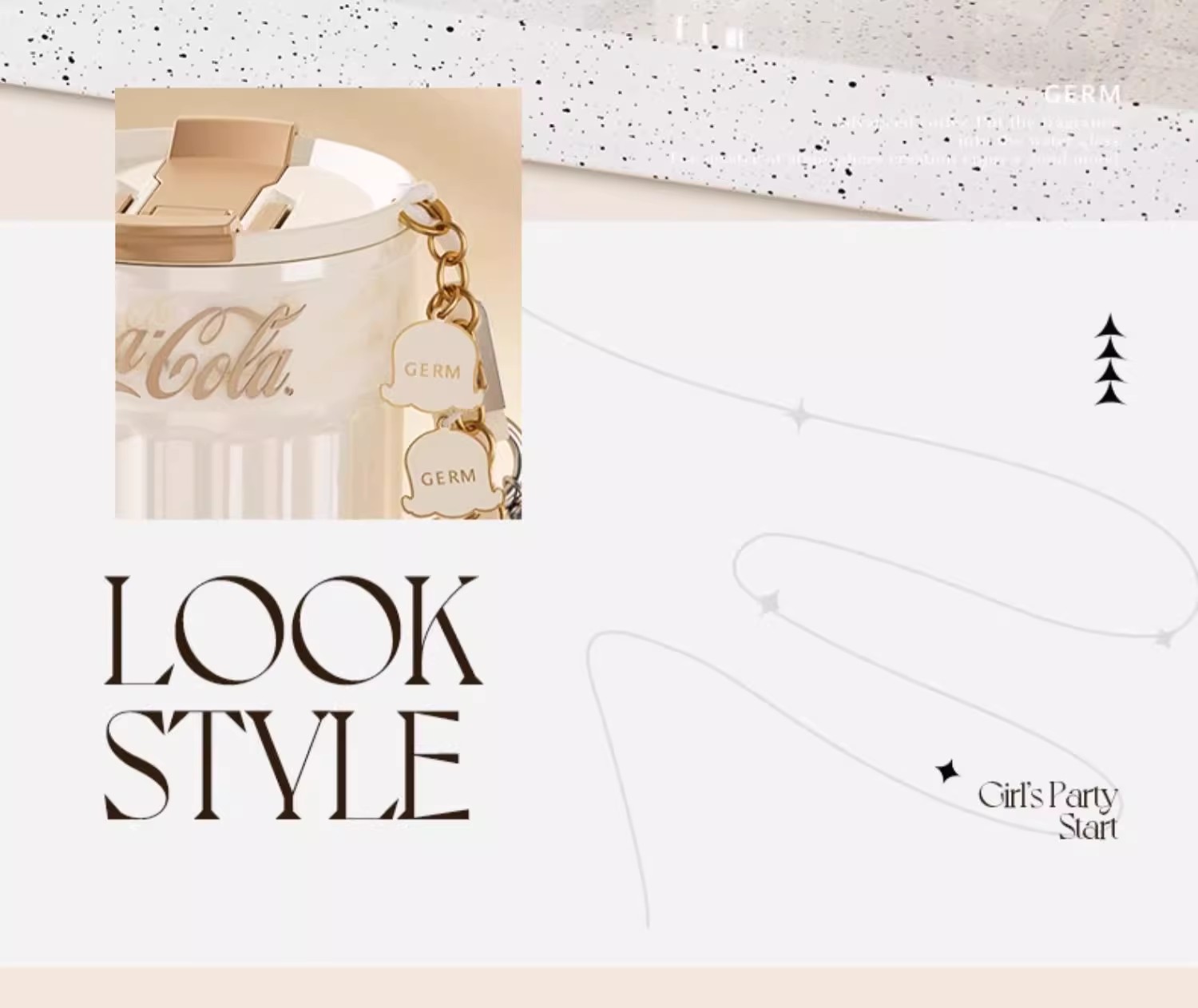
Task: Click the Coca-Cola script logo on the cup
Action: (x=205, y=355)
